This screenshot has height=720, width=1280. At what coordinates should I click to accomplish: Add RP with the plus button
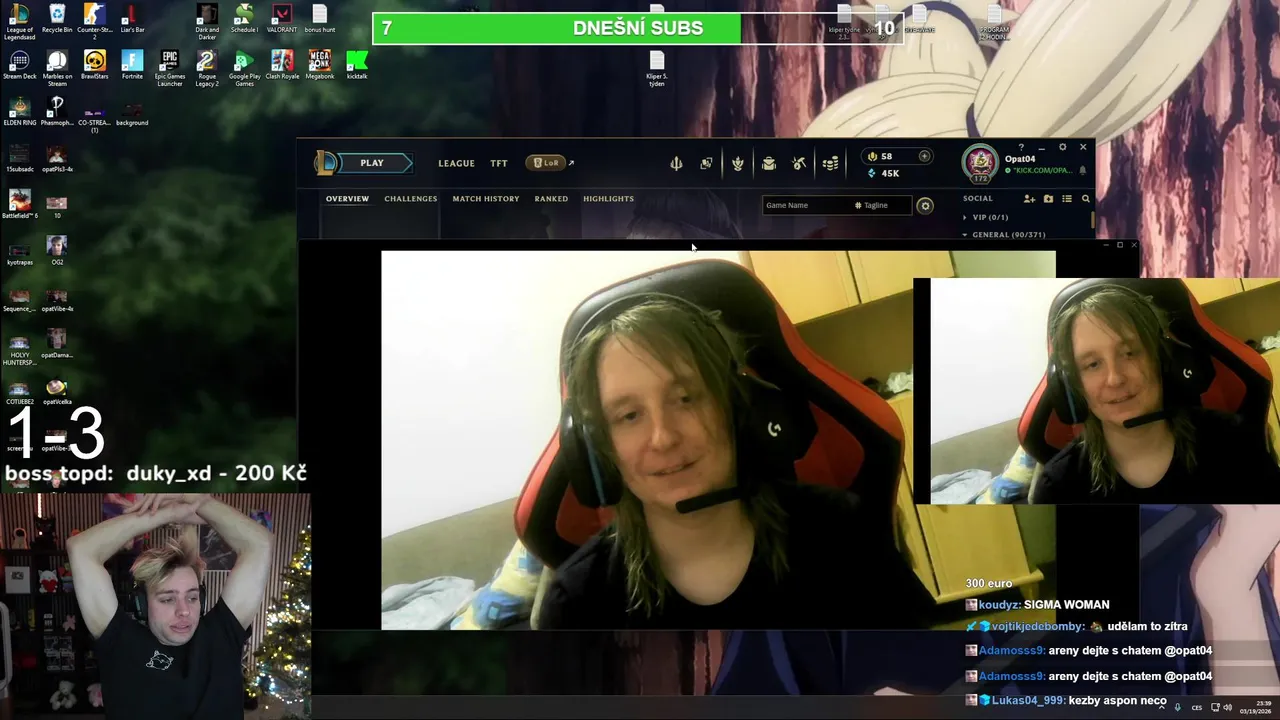pyautogui.click(x=924, y=156)
